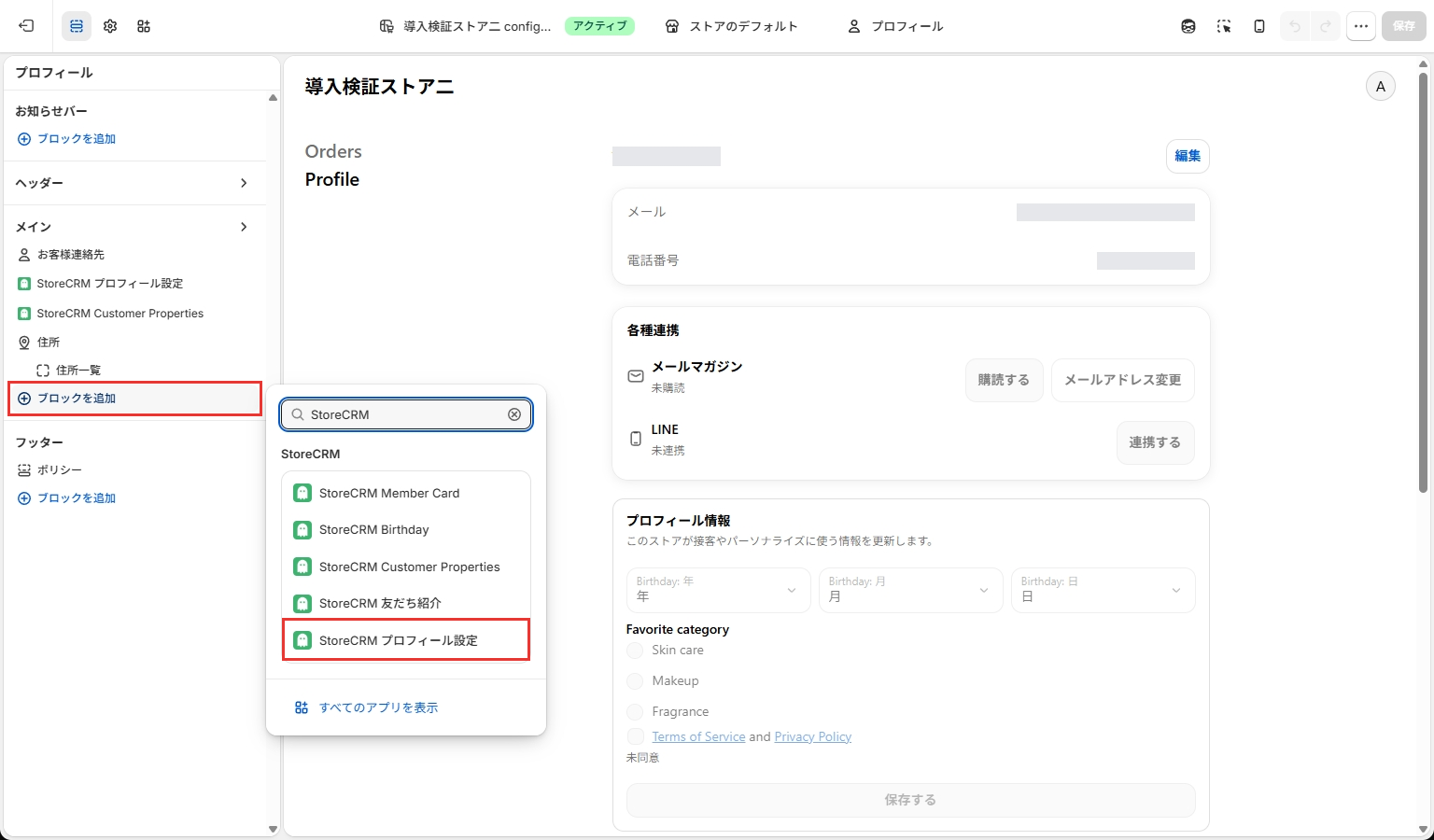This screenshot has height=840, width=1434.
Task: Open the ストアのデフォルト selector
Action: coord(732,26)
